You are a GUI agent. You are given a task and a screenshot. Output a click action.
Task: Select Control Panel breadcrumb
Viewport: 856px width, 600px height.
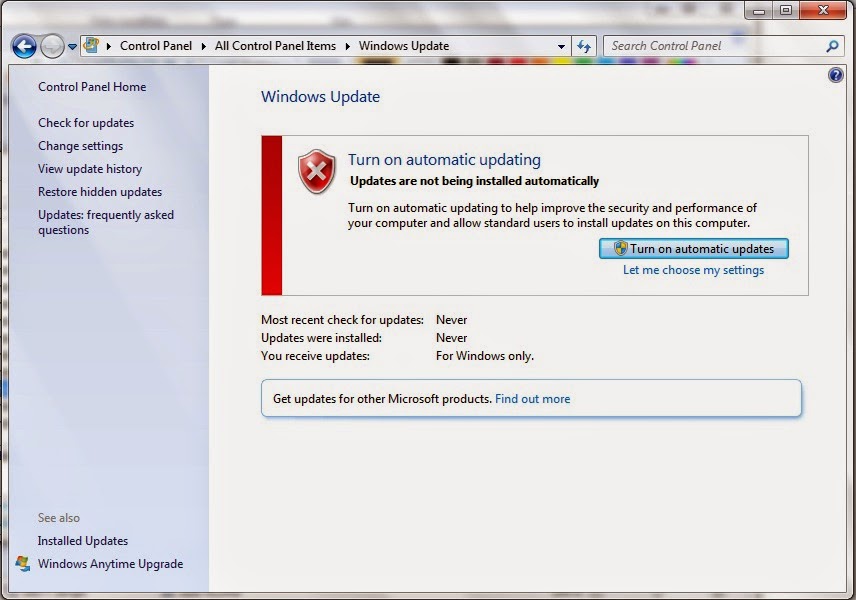pos(156,46)
